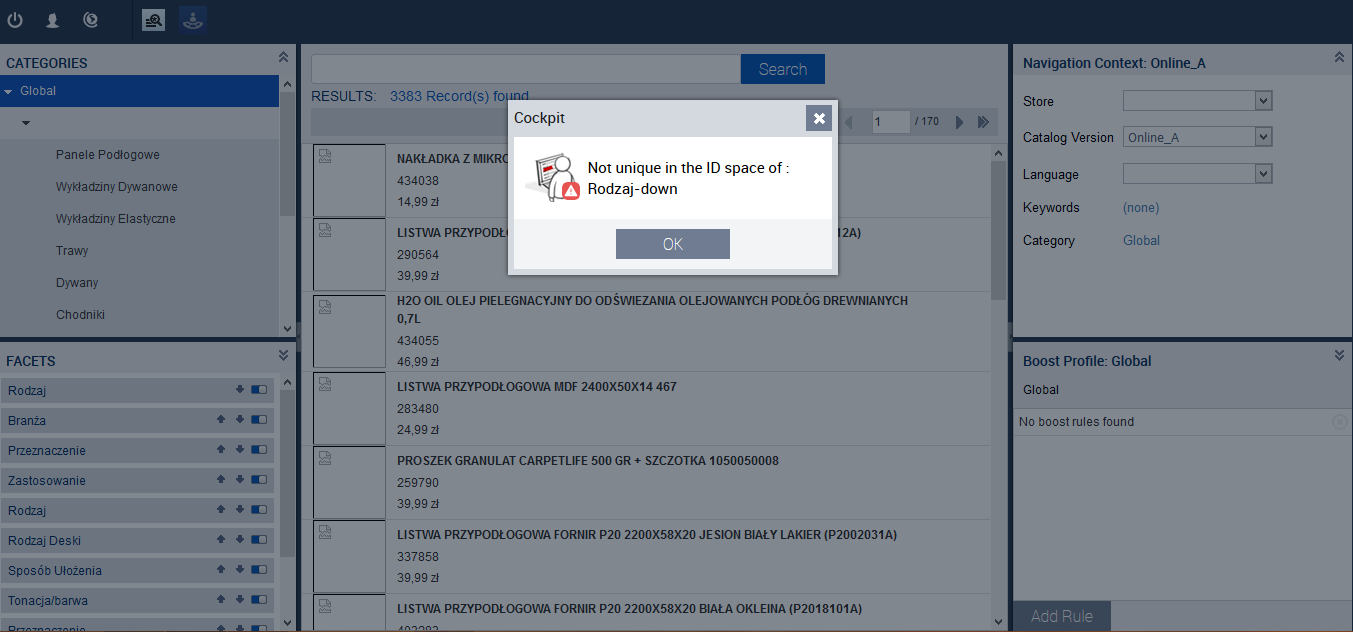
Task: Move the Tonacja/barwa facet down
Action: coord(240,600)
